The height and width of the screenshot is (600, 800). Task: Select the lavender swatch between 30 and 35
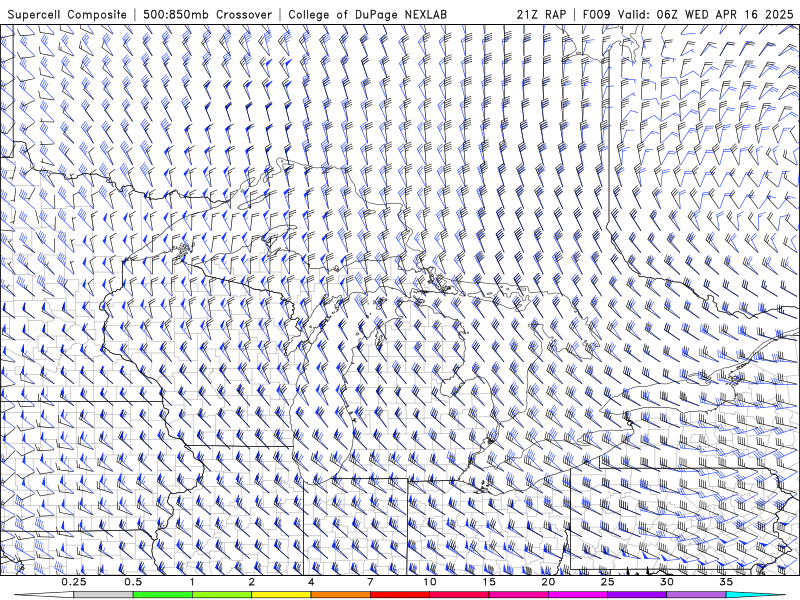pyautogui.click(x=696, y=595)
